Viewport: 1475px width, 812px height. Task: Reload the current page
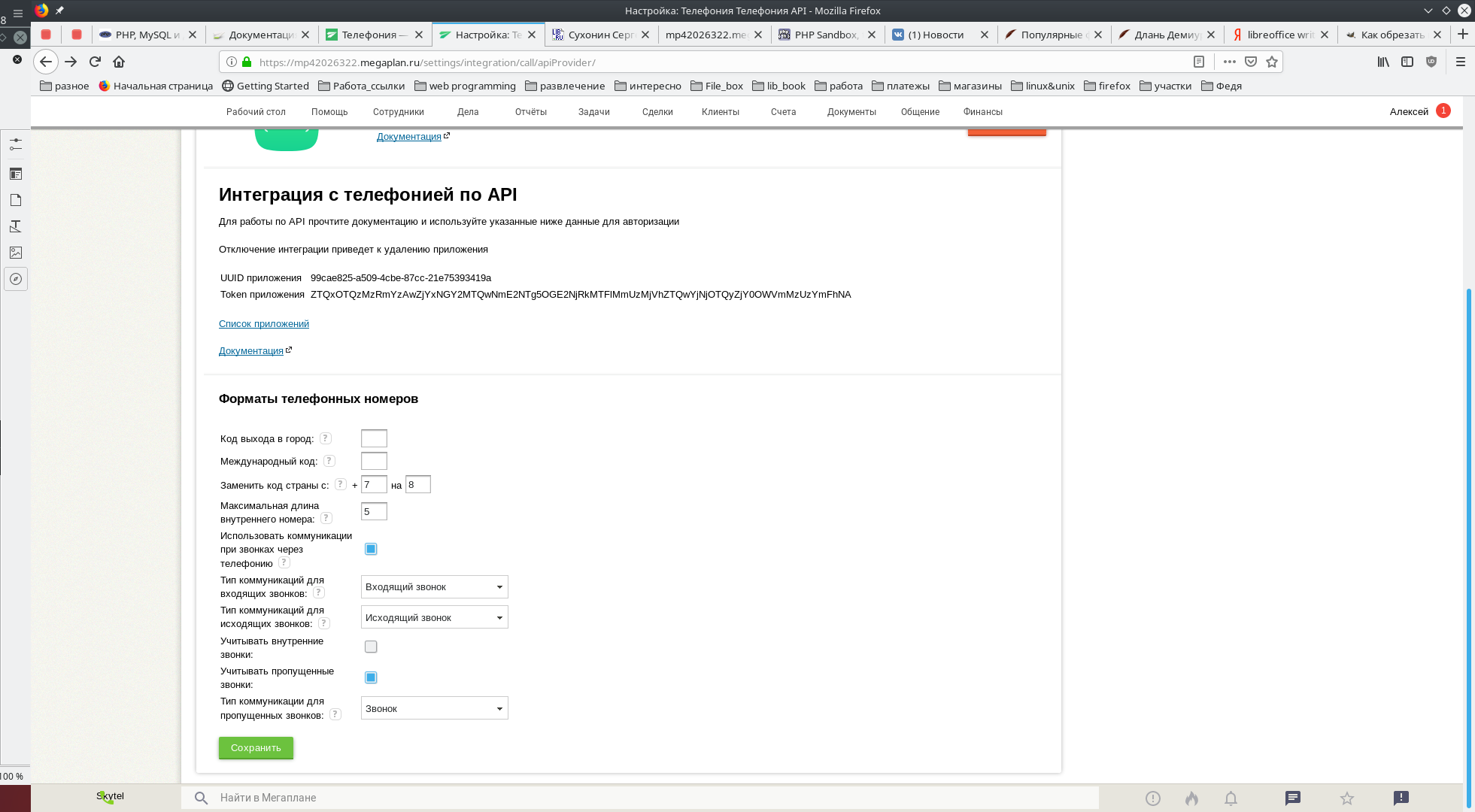point(95,62)
